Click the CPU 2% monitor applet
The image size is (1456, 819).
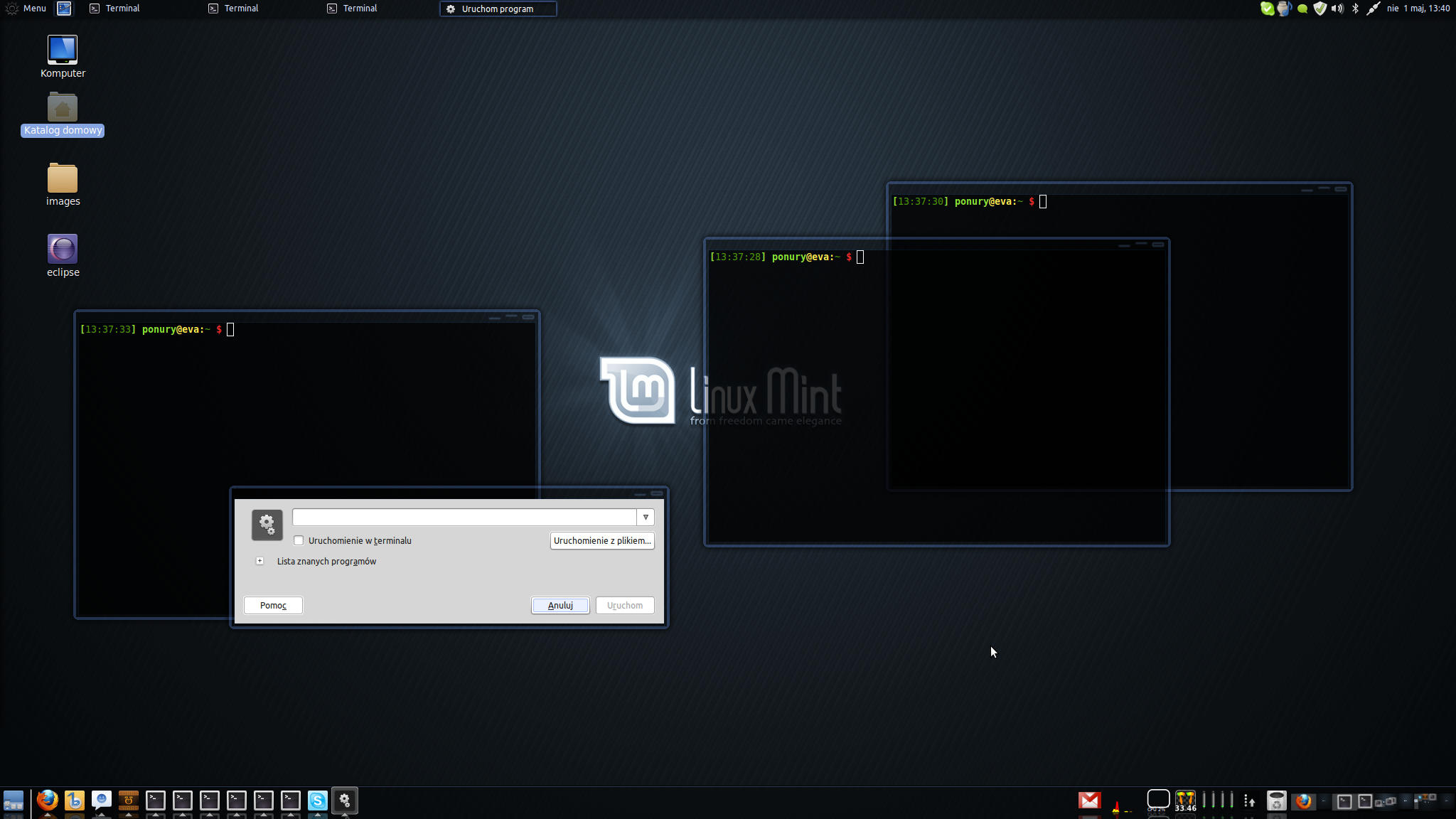[x=1158, y=801]
